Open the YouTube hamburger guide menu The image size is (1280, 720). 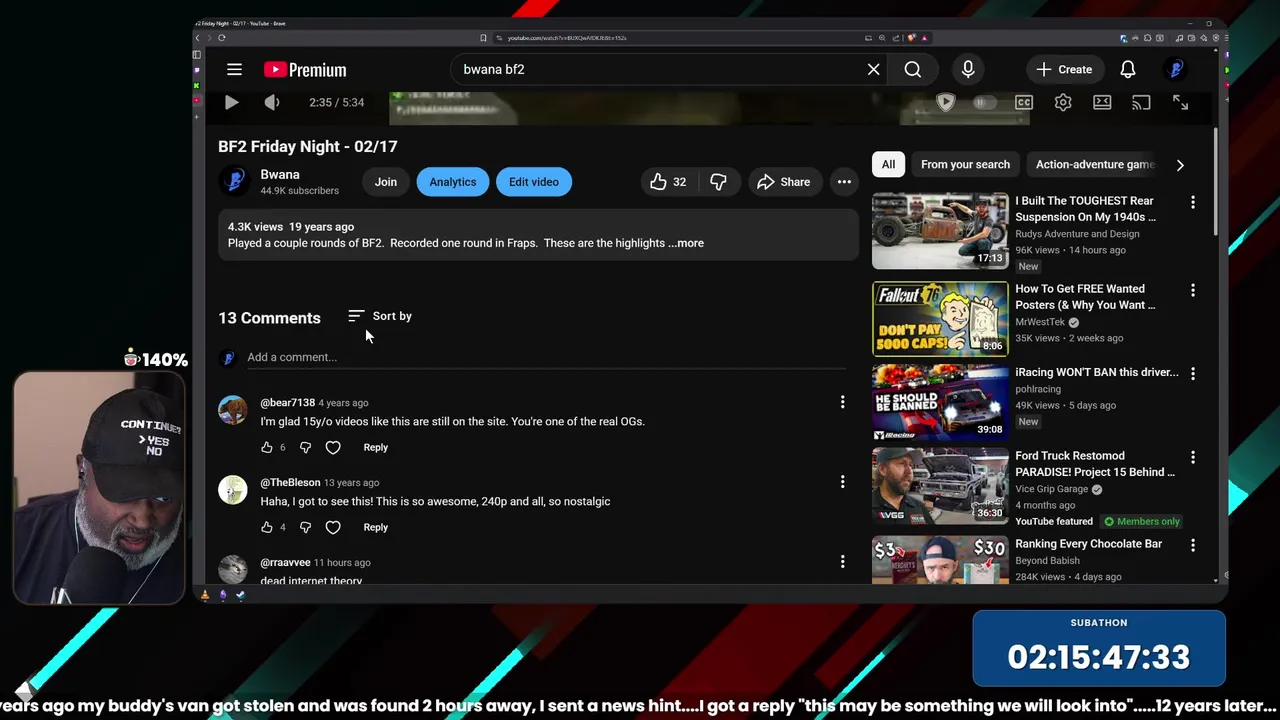point(234,69)
